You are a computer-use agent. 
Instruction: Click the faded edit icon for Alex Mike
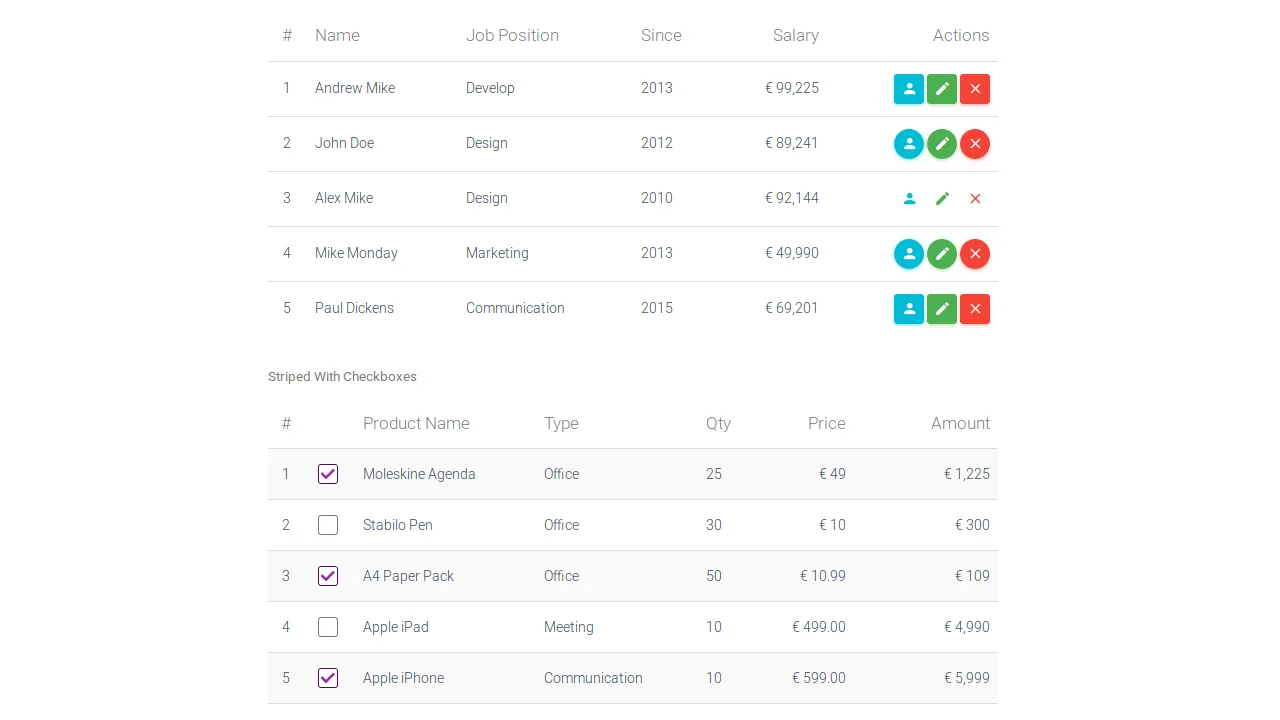tap(941, 198)
